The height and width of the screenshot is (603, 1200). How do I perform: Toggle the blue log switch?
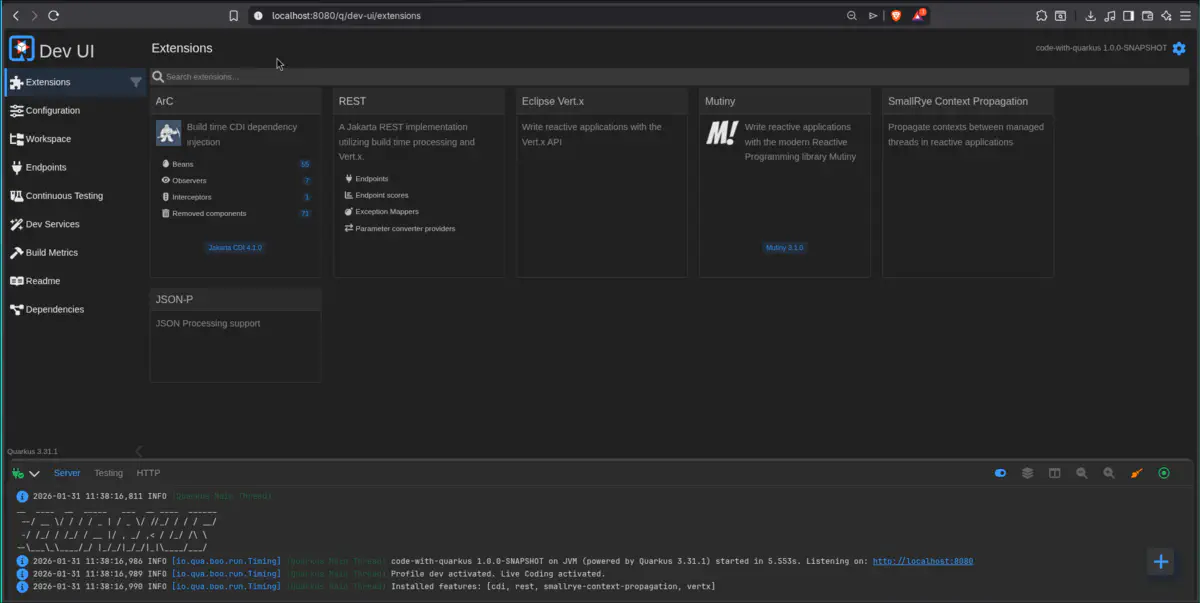1000,473
